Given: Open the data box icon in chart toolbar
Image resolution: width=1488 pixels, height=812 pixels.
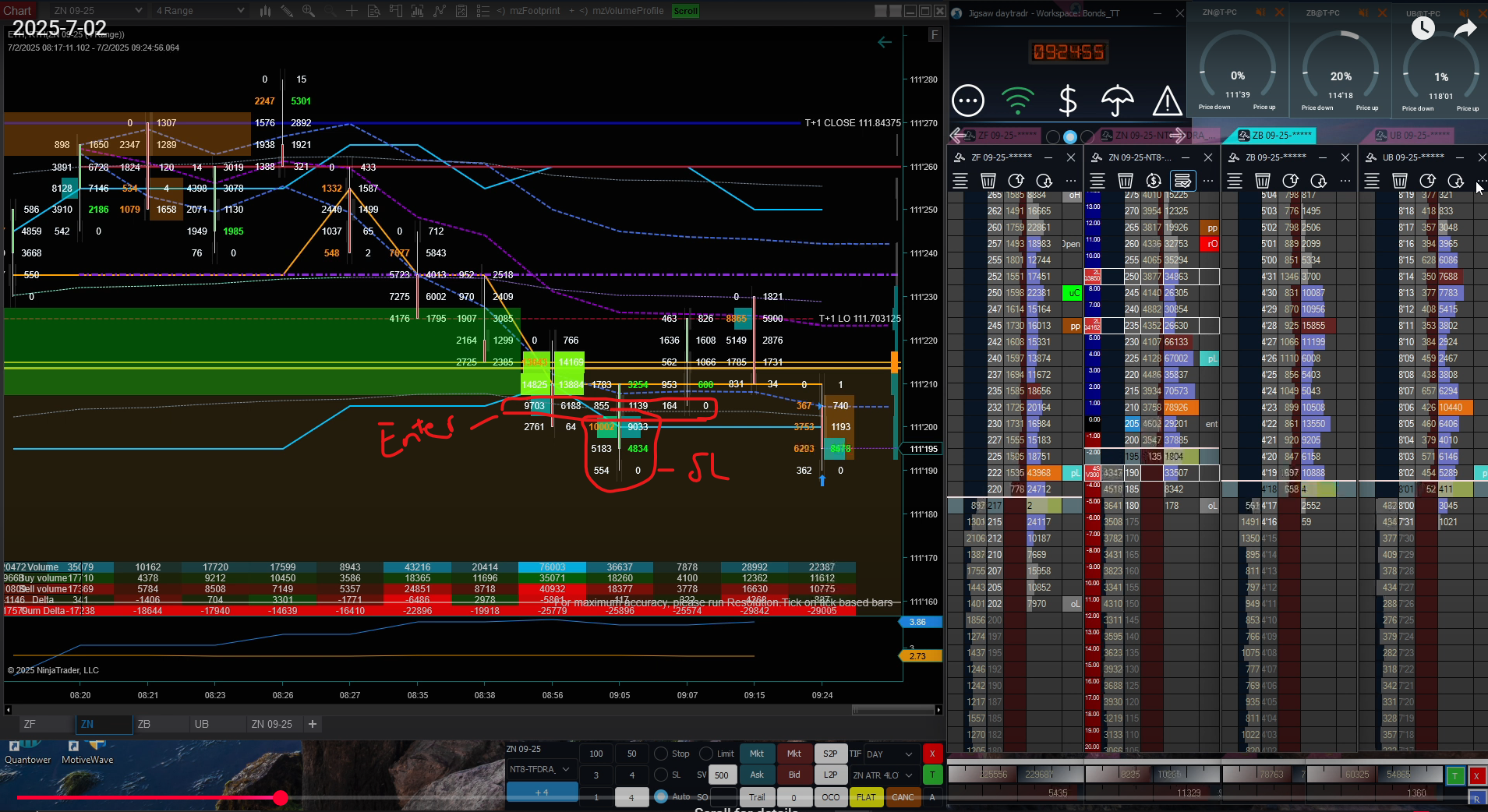Looking at the screenshot, I should point(374,11).
